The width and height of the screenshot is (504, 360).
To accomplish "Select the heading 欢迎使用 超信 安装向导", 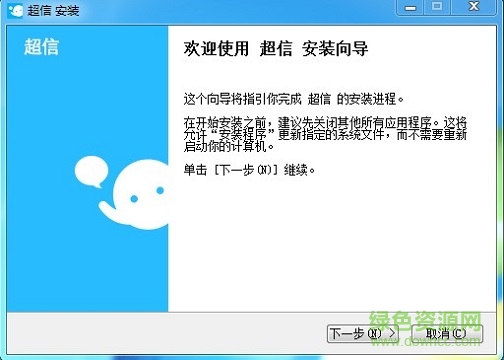I will point(276,49).
